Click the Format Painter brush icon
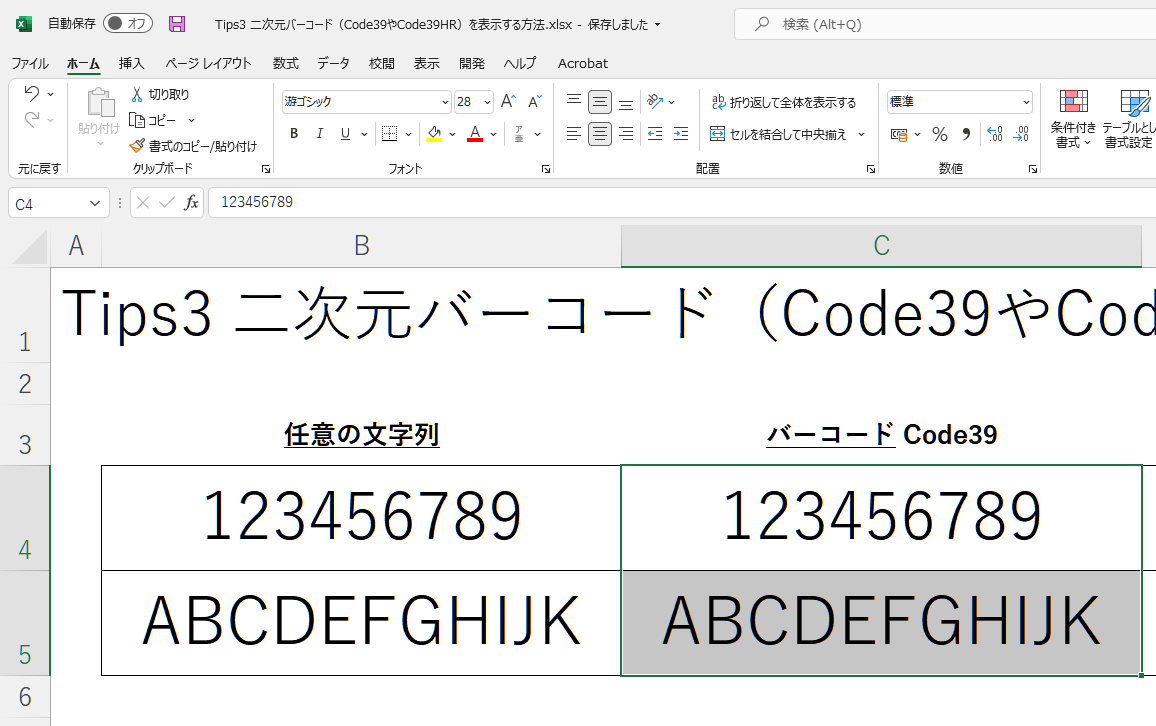Screen dimensions: 1156x726 pyautogui.click(x=137, y=146)
